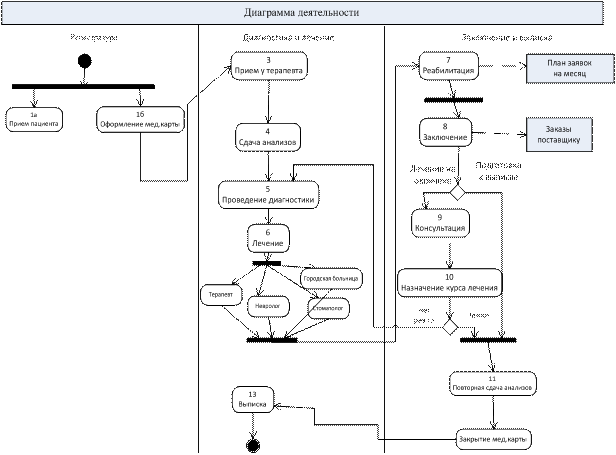Click decision diamond below Заключение
The image size is (616, 455).
tap(458, 191)
